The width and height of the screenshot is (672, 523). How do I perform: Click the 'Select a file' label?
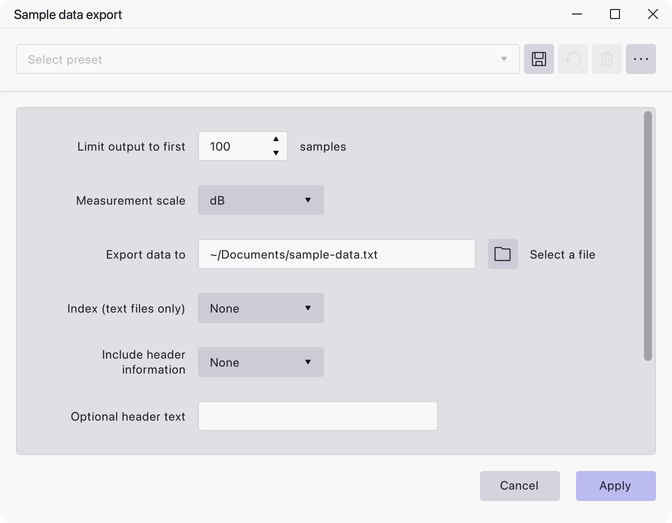pos(562,255)
